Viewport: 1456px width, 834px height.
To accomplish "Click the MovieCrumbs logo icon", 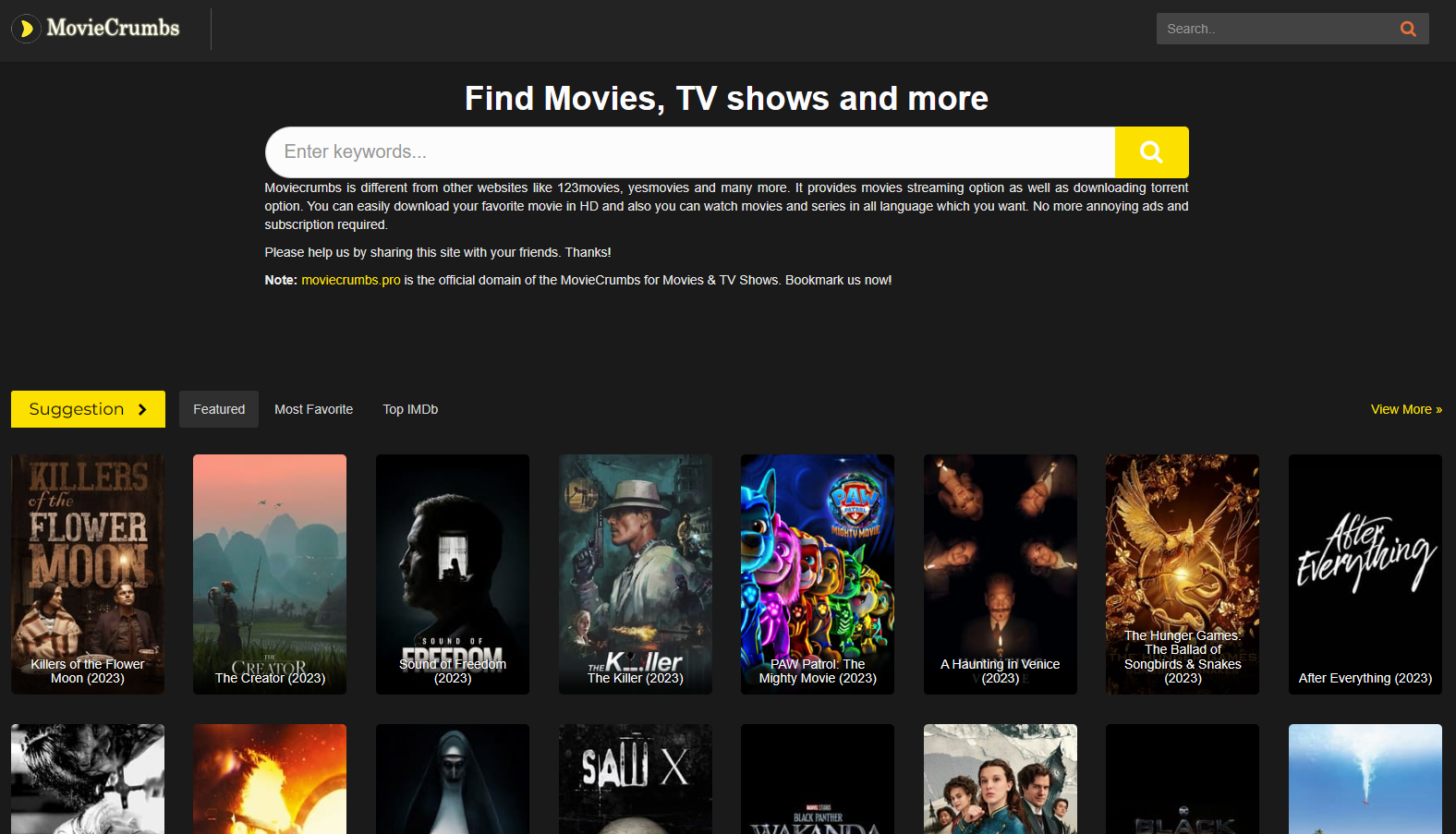I will click(x=27, y=29).
